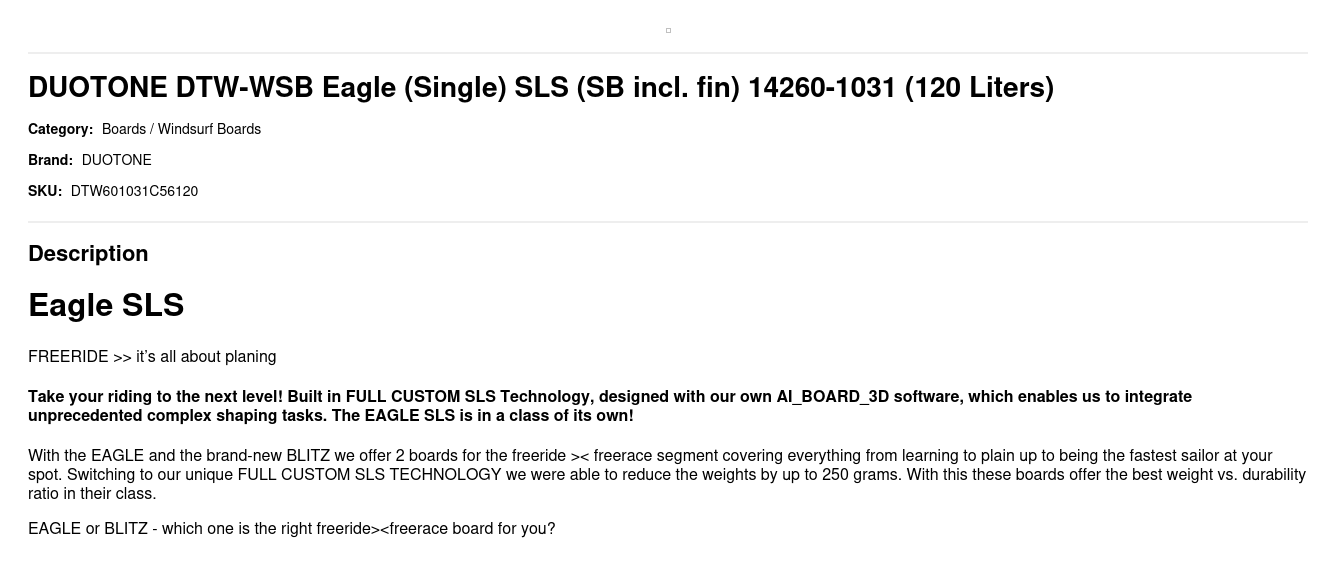Click 'AI_BOARD_3D' in the bold paragraph
This screenshot has width=1328, height=584.
click(832, 397)
